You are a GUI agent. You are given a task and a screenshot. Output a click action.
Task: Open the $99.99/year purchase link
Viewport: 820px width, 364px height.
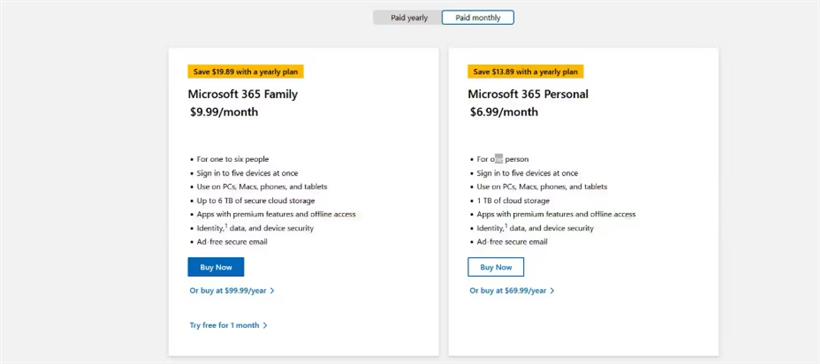coord(228,291)
